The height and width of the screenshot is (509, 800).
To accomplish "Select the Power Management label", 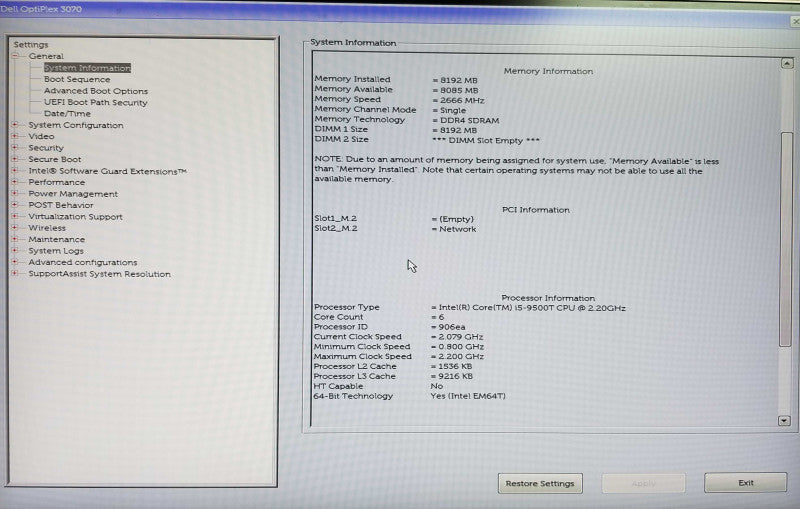I will click(73, 194).
